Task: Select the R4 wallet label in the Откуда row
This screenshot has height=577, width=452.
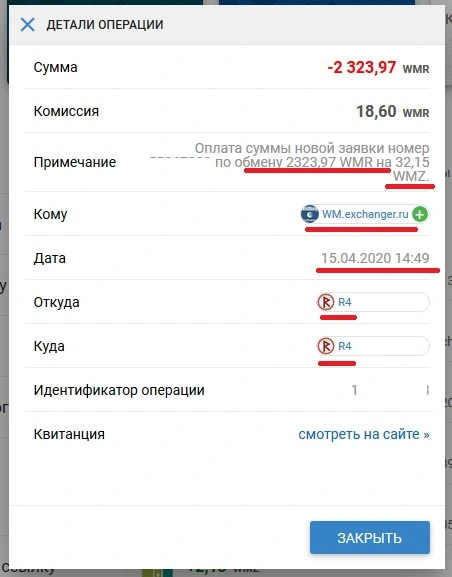Action: pyautogui.click(x=345, y=302)
